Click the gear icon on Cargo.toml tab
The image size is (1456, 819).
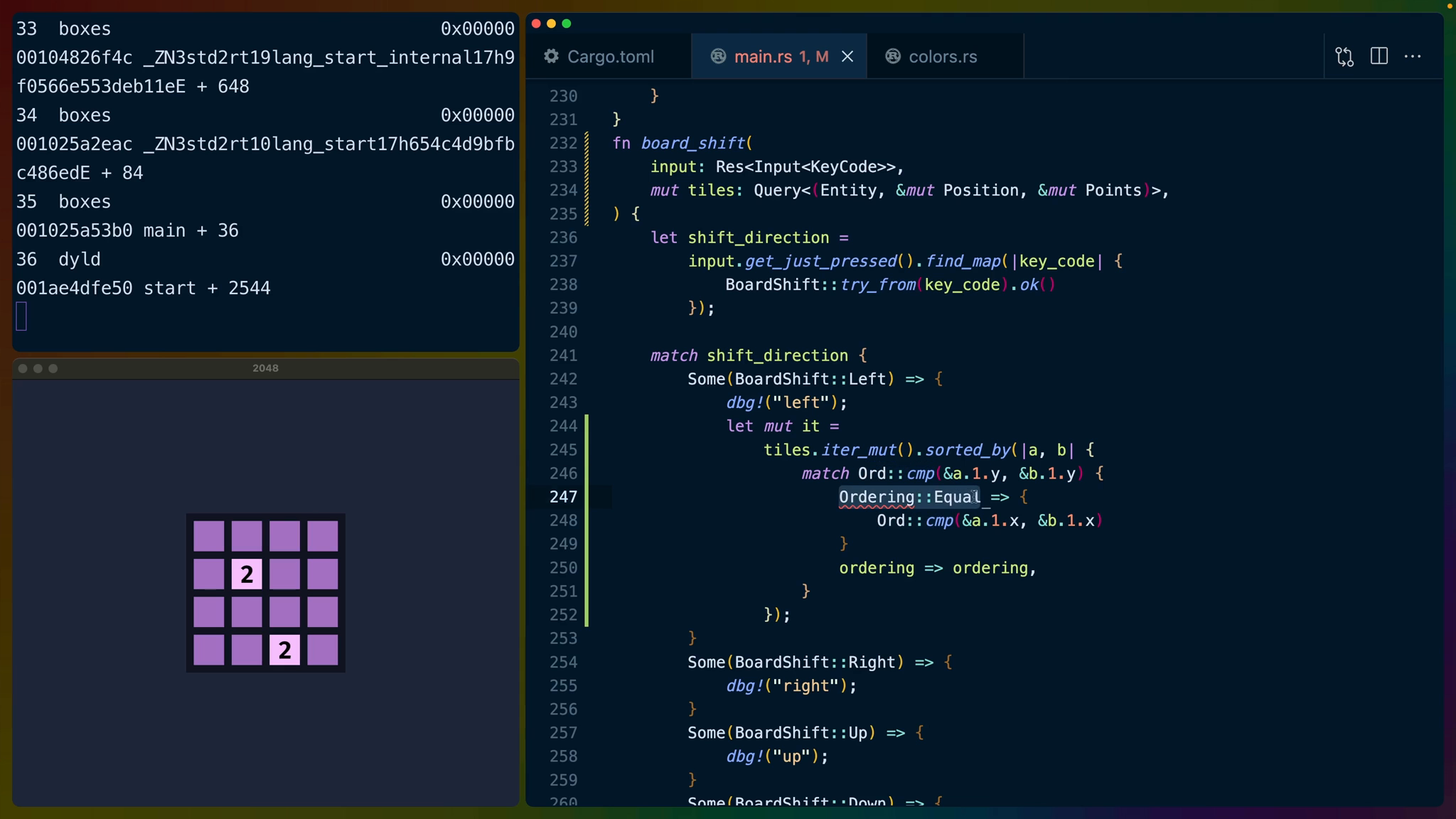(551, 56)
